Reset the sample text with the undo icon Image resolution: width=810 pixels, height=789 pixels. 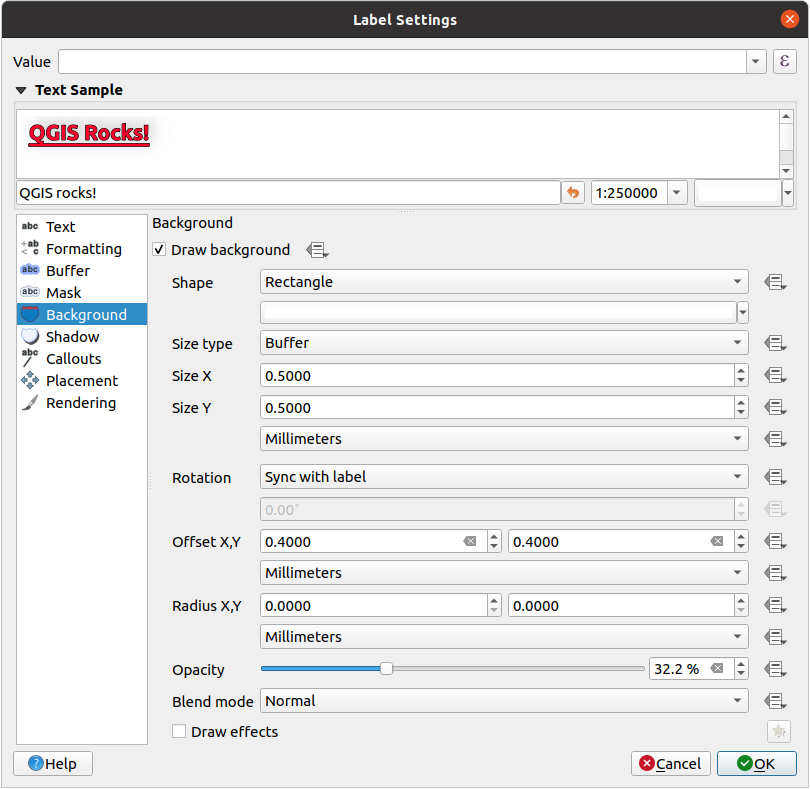[x=573, y=193]
